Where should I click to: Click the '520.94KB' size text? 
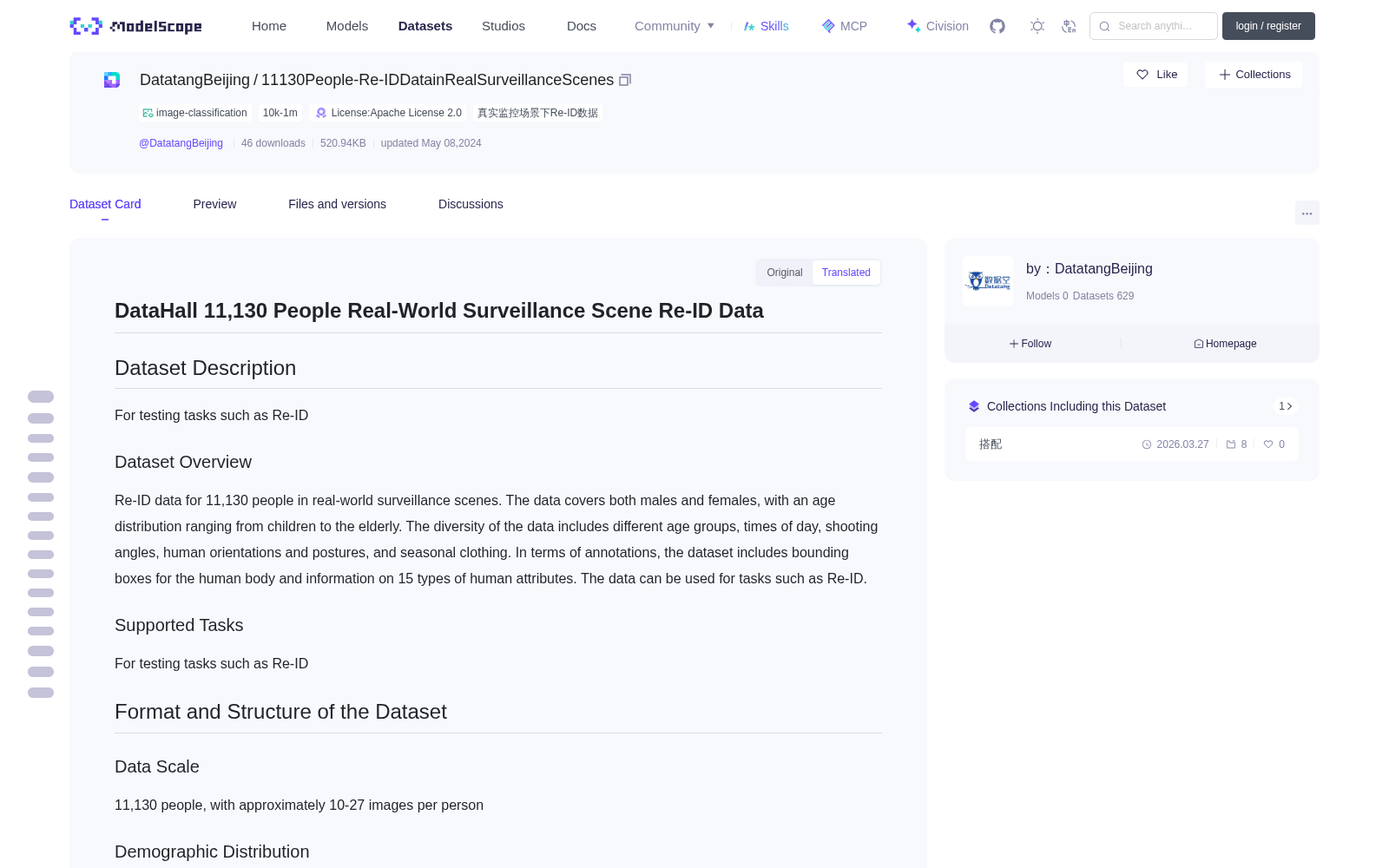click(343, 143)
